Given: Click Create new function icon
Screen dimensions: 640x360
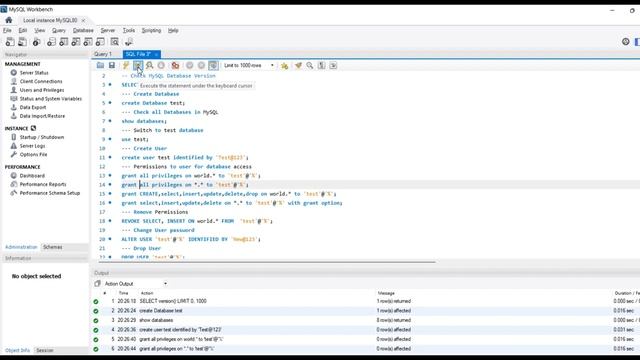Looking at the screenshot, I should (100, 42).
